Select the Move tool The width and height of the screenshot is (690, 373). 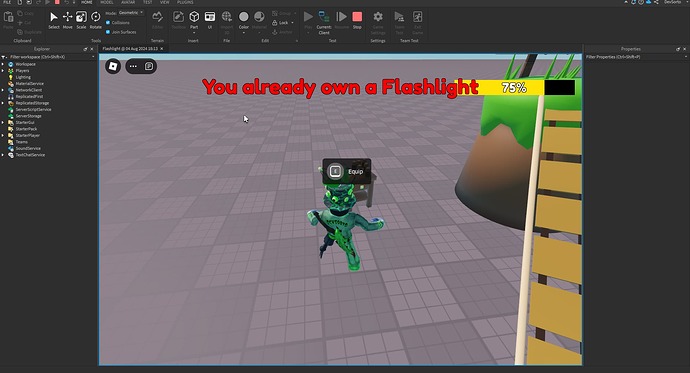(x=67, y=20)
